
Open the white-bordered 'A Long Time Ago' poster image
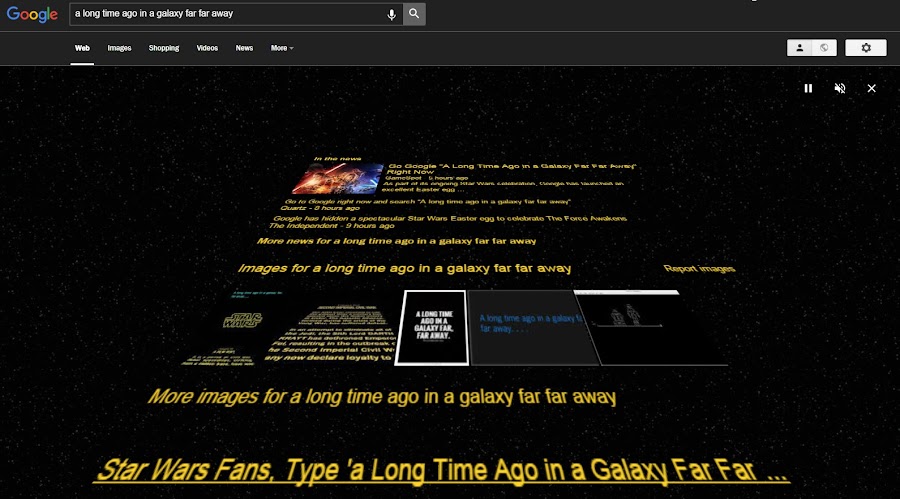pos(433,327)
